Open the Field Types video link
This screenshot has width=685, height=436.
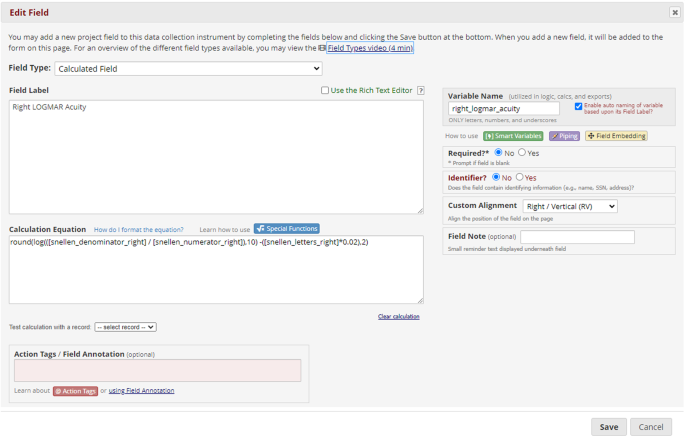370,48
